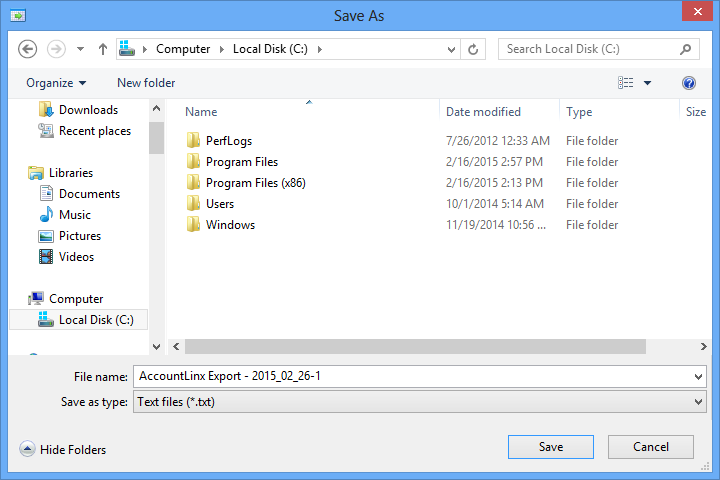Expand the chevron after Local Disk breadcrumb

tap(320, 49)
